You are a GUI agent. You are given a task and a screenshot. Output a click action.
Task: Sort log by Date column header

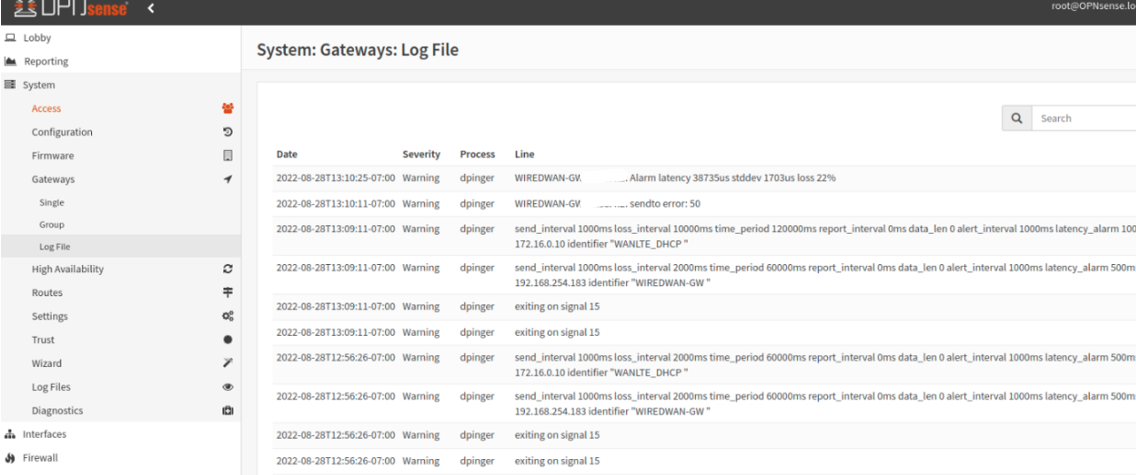click(x=287, y=154)
